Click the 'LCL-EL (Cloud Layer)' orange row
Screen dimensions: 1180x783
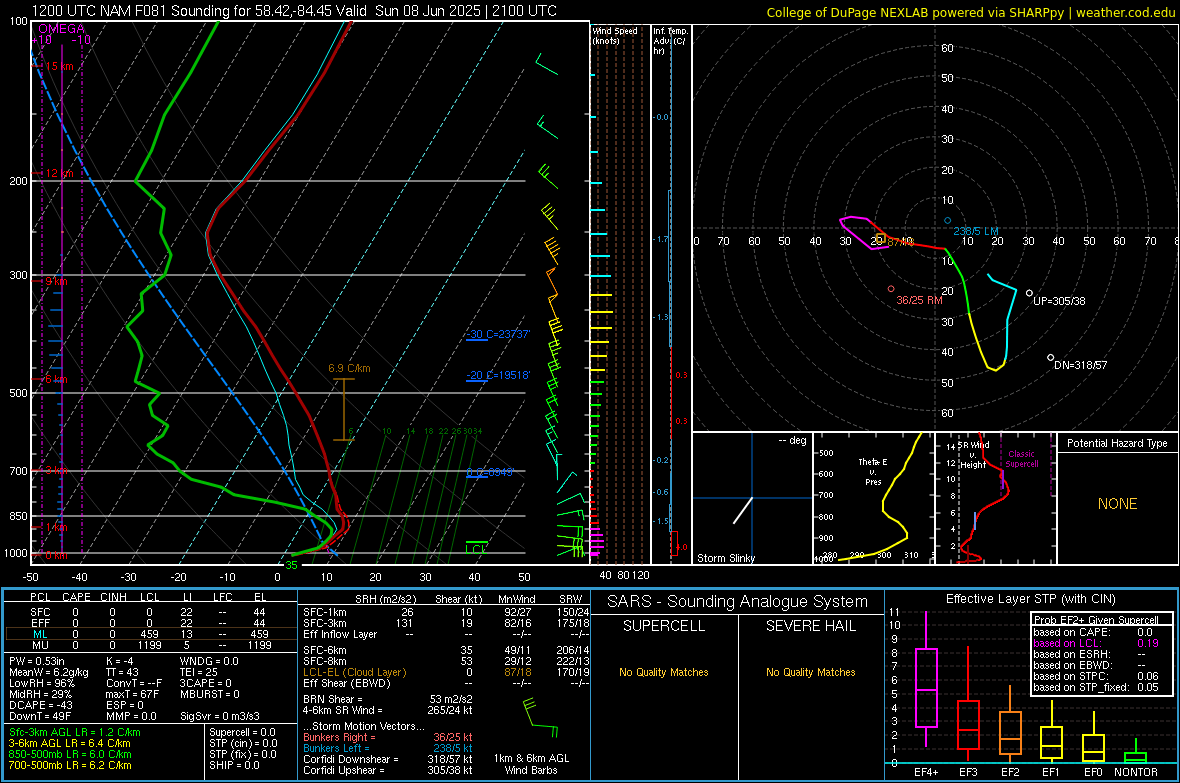click(x=354, y=672)
